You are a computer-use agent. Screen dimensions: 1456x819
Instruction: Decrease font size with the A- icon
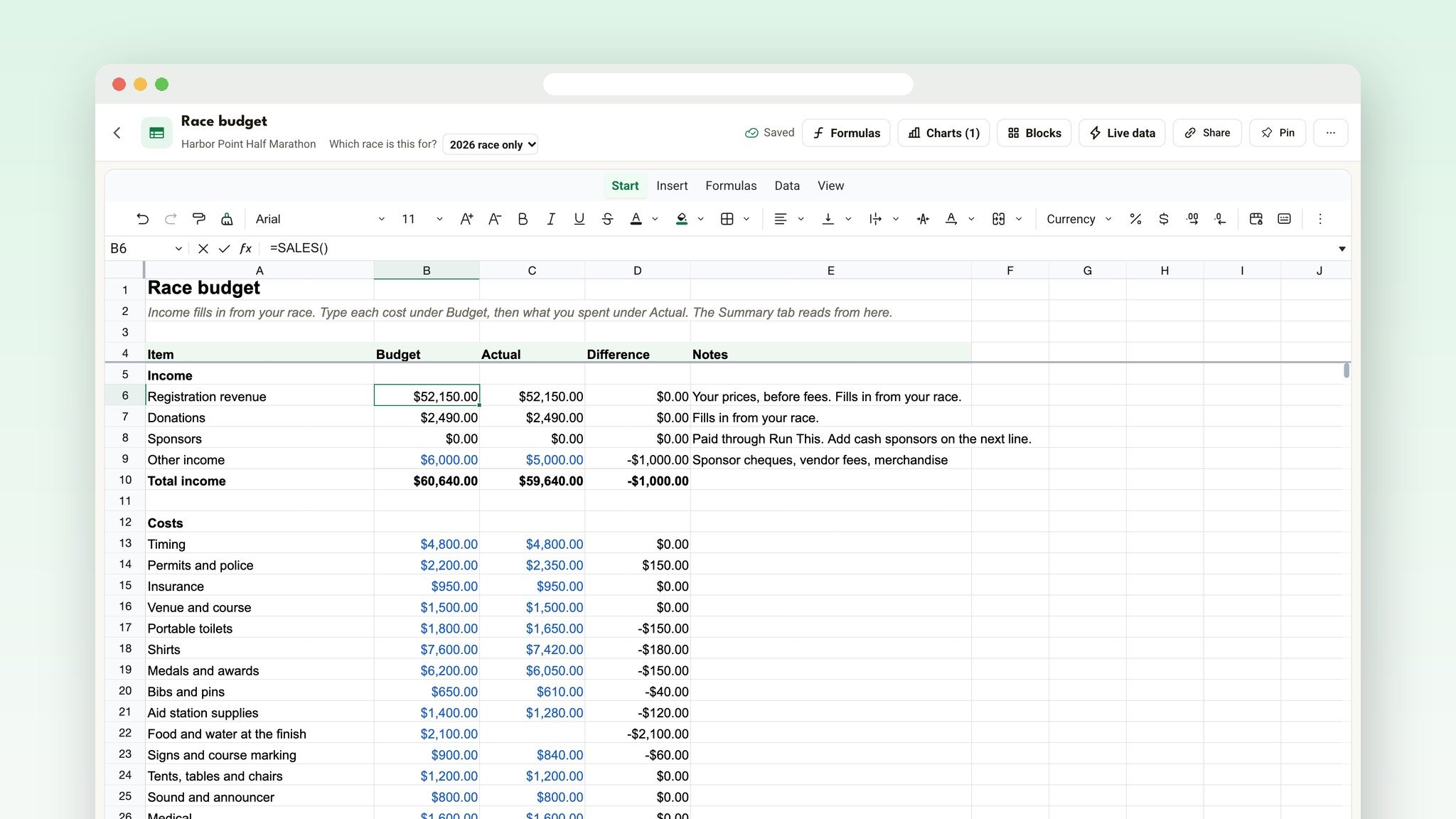(495, 219)
